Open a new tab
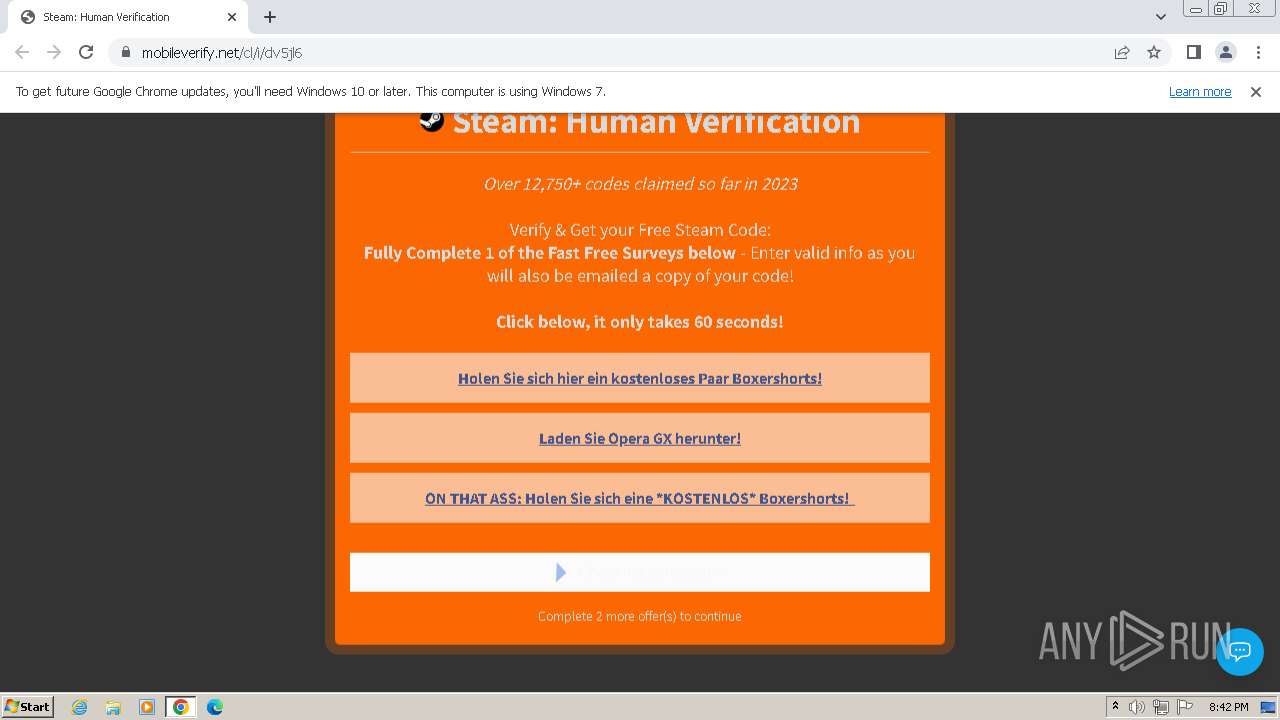The image size is (1280, 720). coord(270,17)
